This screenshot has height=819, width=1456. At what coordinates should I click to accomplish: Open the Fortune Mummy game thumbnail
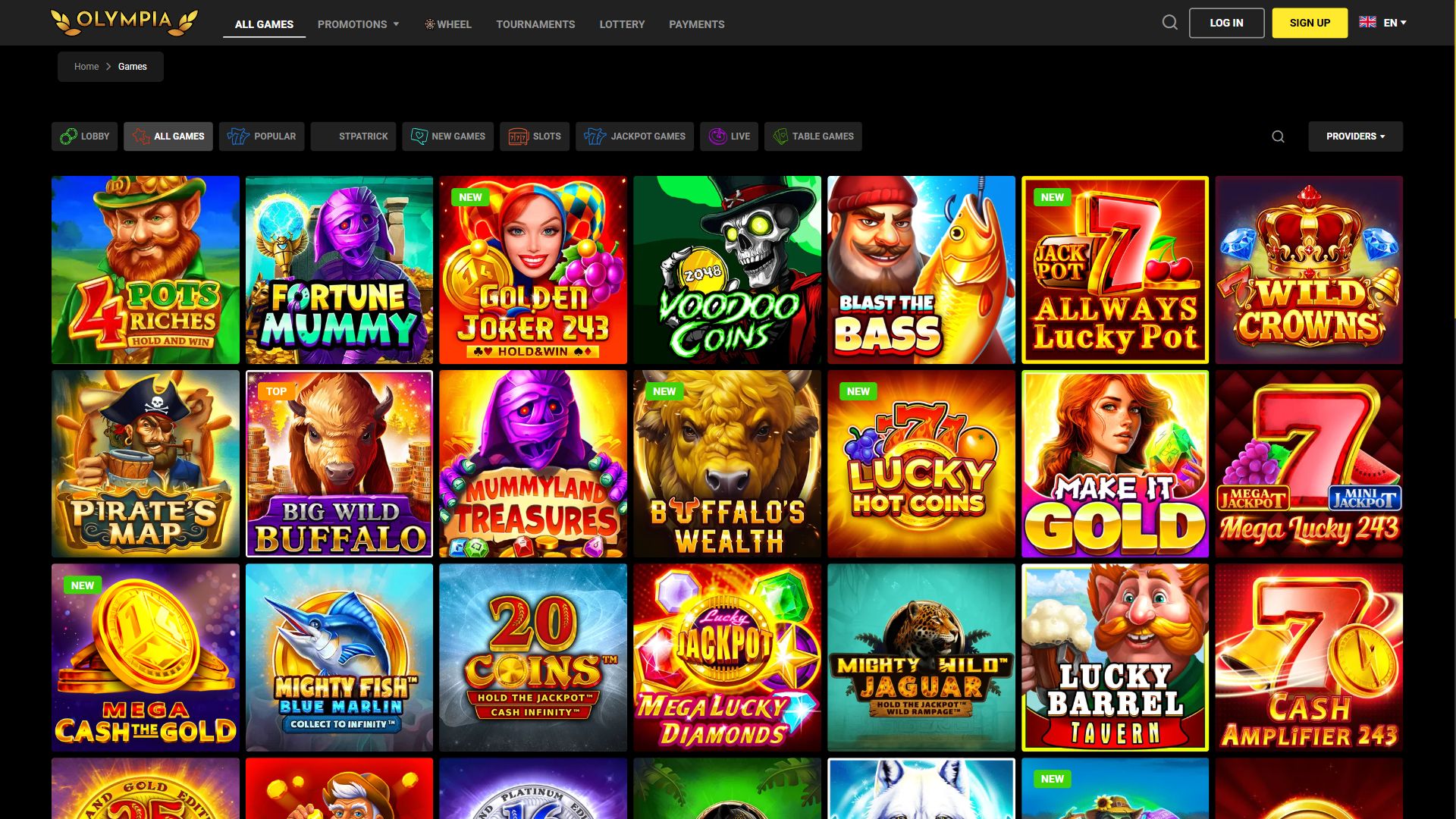point(339,270)
